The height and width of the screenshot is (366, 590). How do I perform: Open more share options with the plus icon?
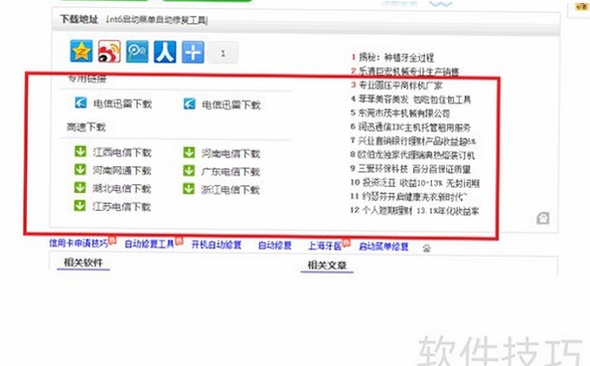193,52
